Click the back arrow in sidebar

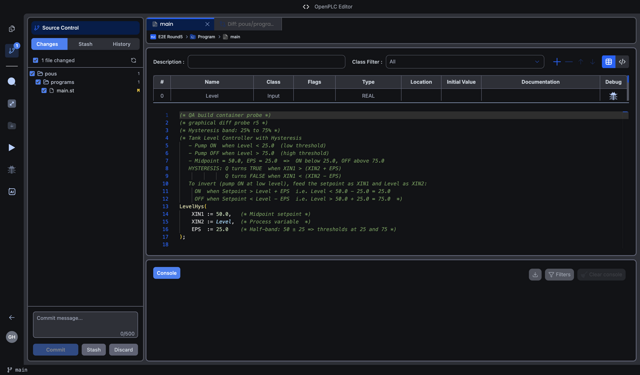[x=11, y=317]
